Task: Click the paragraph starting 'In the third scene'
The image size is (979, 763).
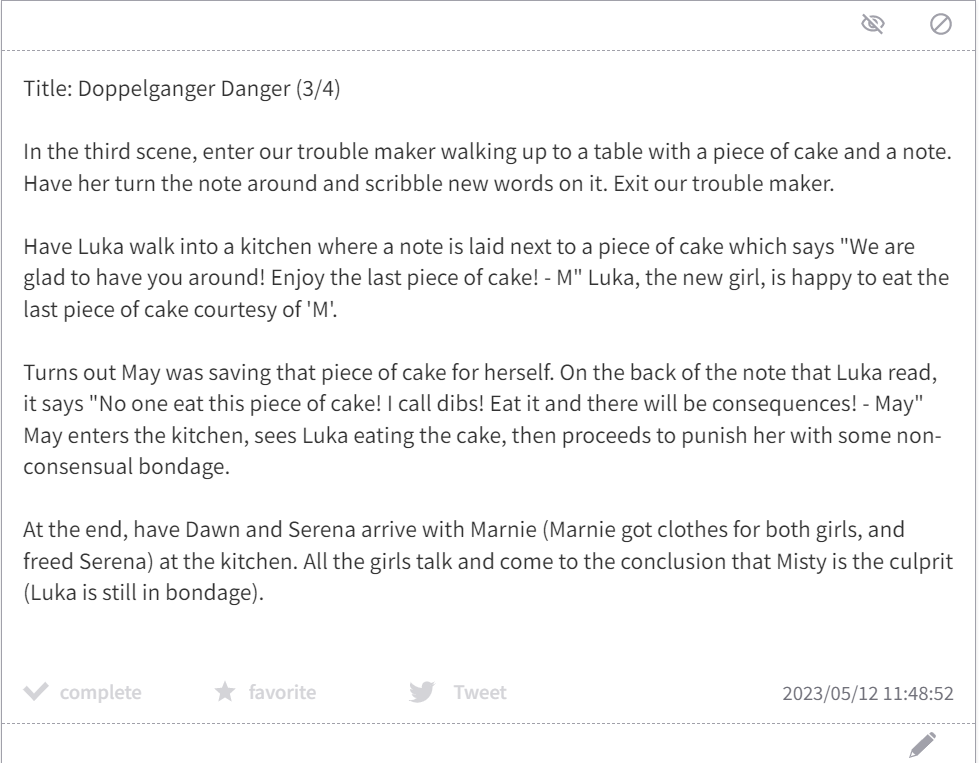Action: pyautogui.click(x=488, y=167)
